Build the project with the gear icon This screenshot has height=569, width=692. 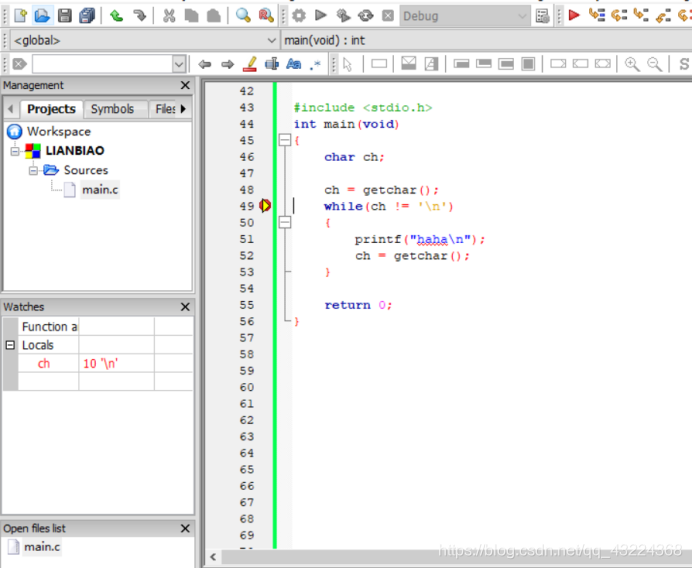pyautogui.click(x=299, y=16)
